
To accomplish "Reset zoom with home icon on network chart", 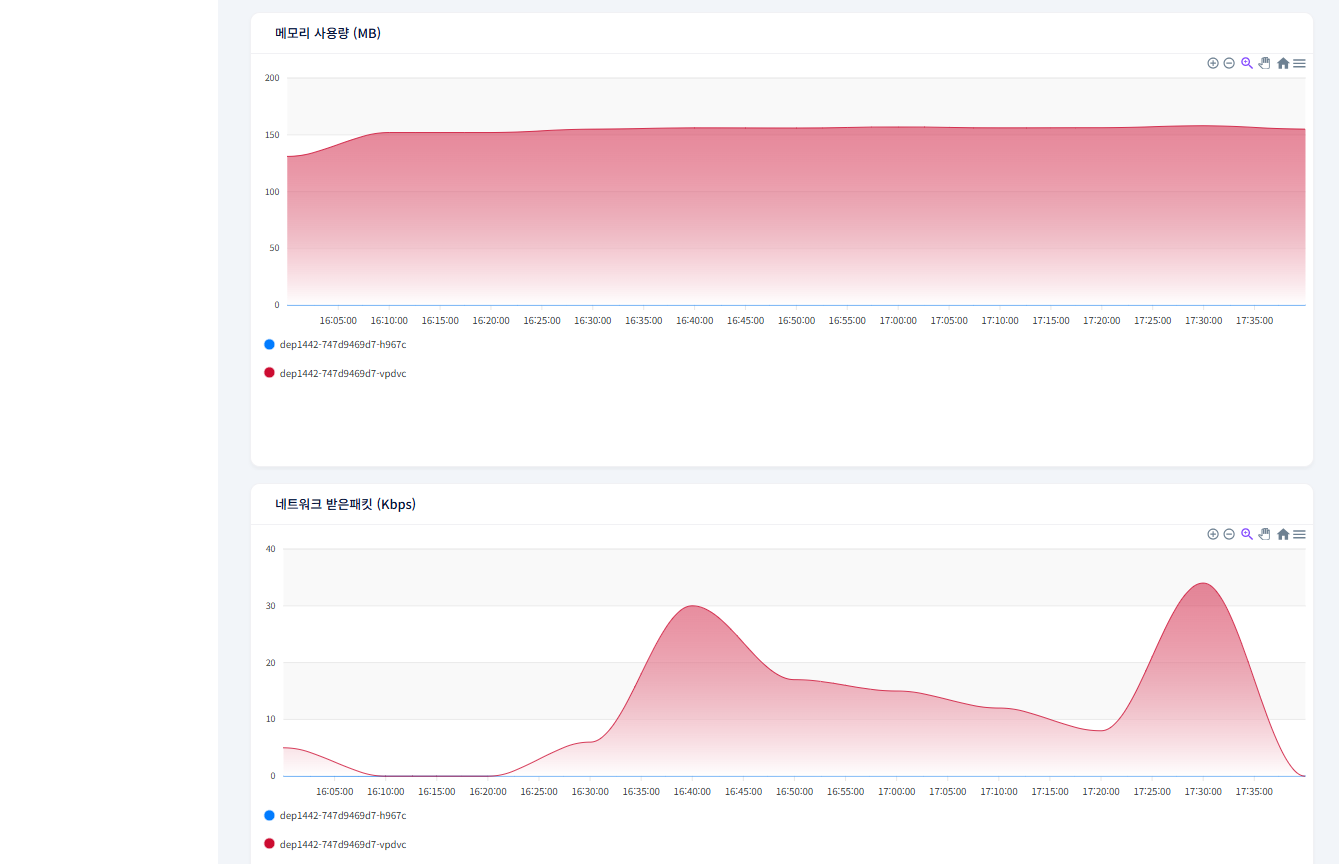I will click(x=1283, y=534).
